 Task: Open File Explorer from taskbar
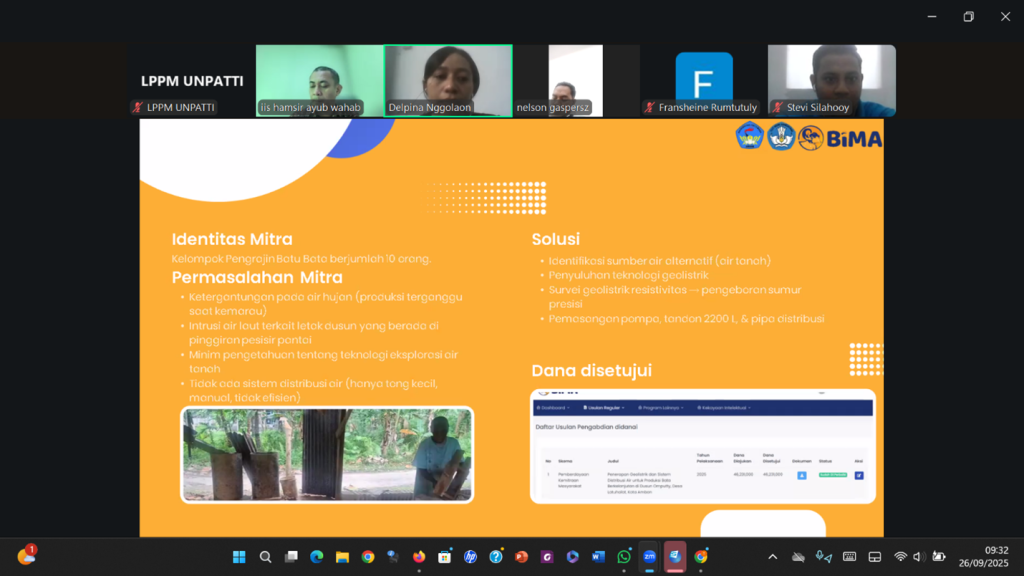coord(342,557)
